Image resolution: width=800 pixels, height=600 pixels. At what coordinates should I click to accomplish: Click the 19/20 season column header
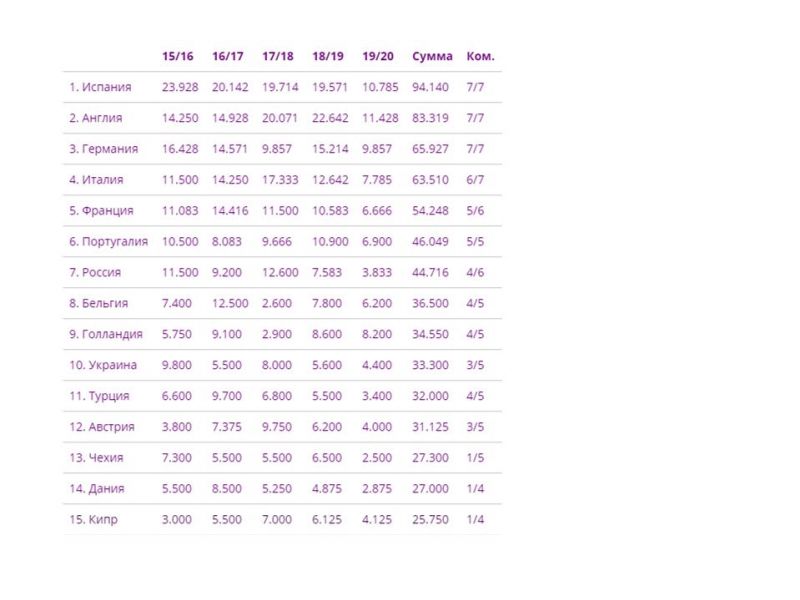378,56
